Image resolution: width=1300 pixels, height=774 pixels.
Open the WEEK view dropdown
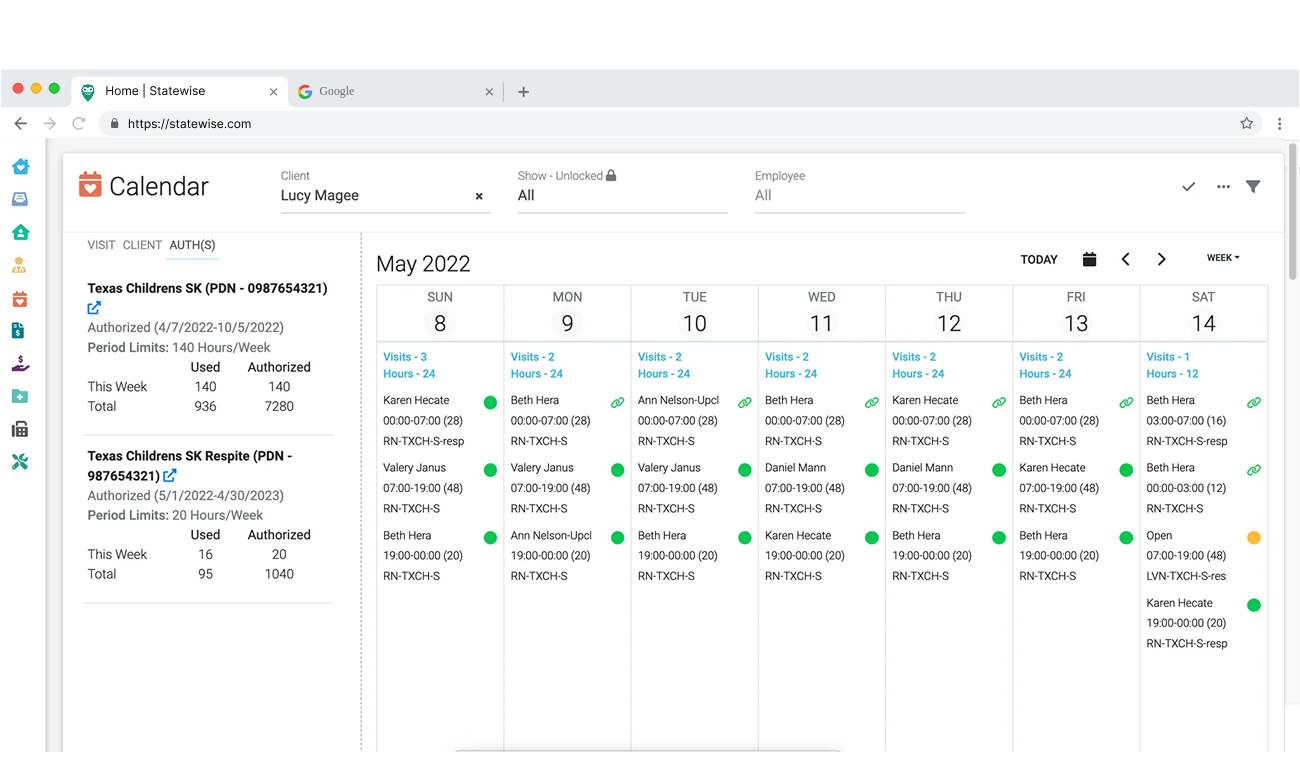[x=1223, y=258]
